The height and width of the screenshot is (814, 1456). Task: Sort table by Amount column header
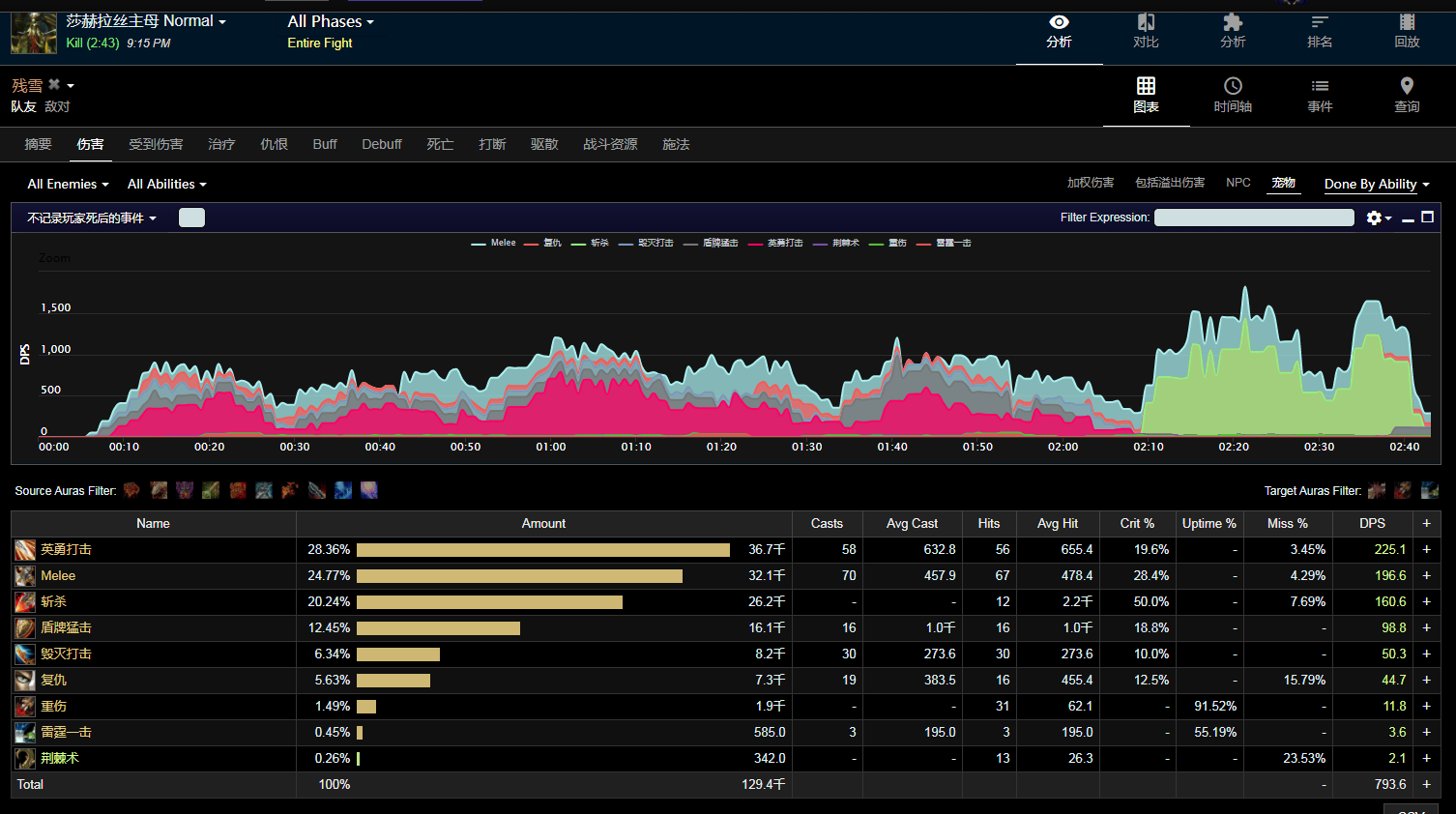pos(543,523)
